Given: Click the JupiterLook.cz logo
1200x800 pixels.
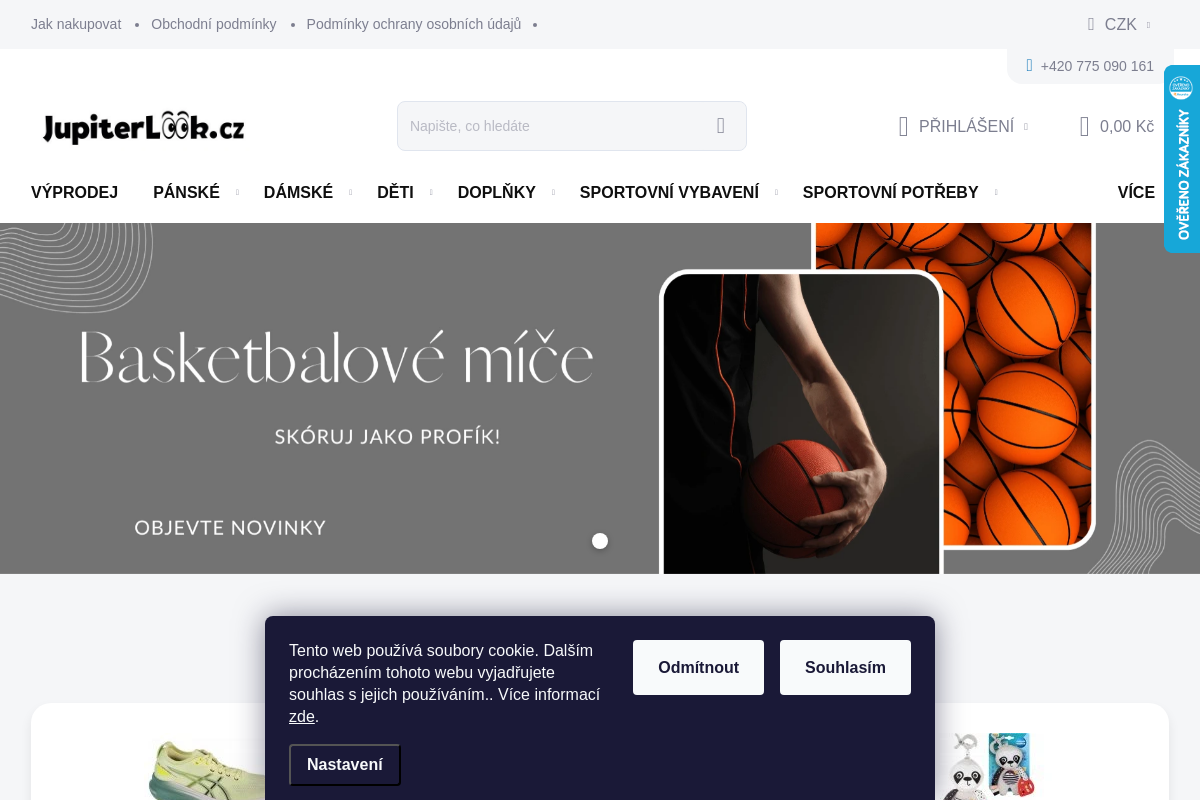Looking at the screenshot, I should pos(143,127).
